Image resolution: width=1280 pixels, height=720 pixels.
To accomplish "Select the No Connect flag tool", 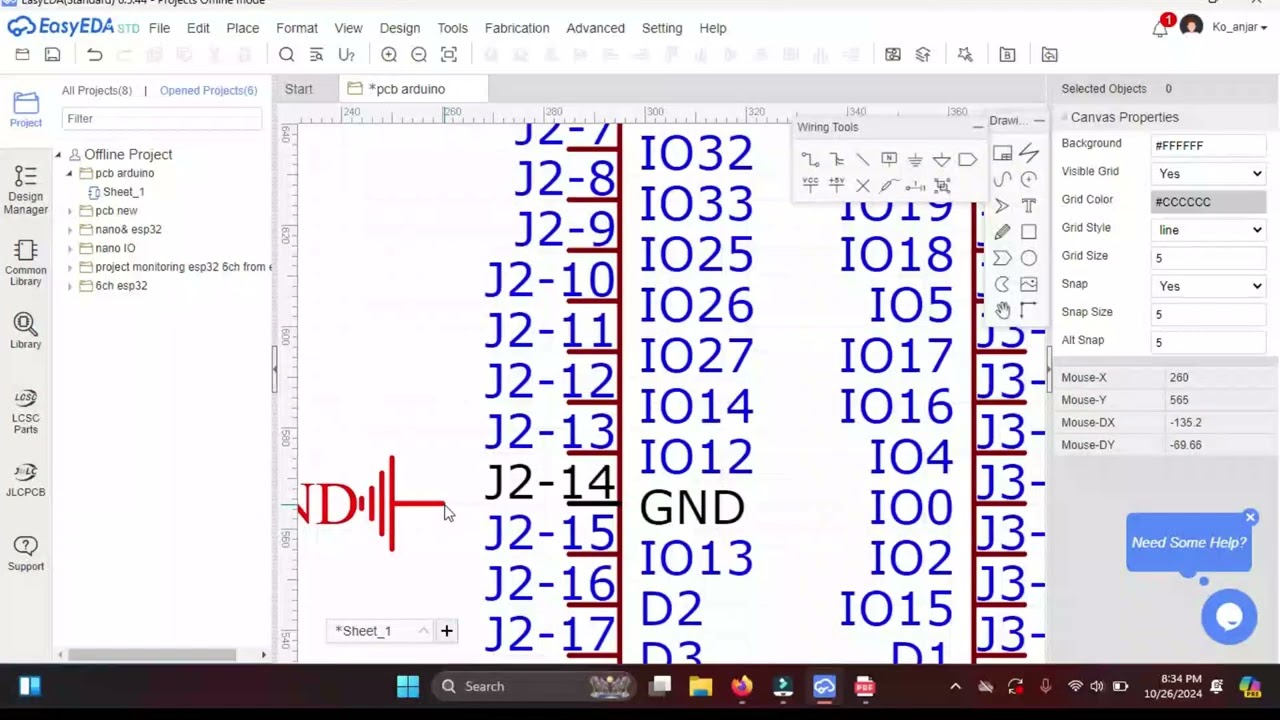I will (x=862, y=186).
